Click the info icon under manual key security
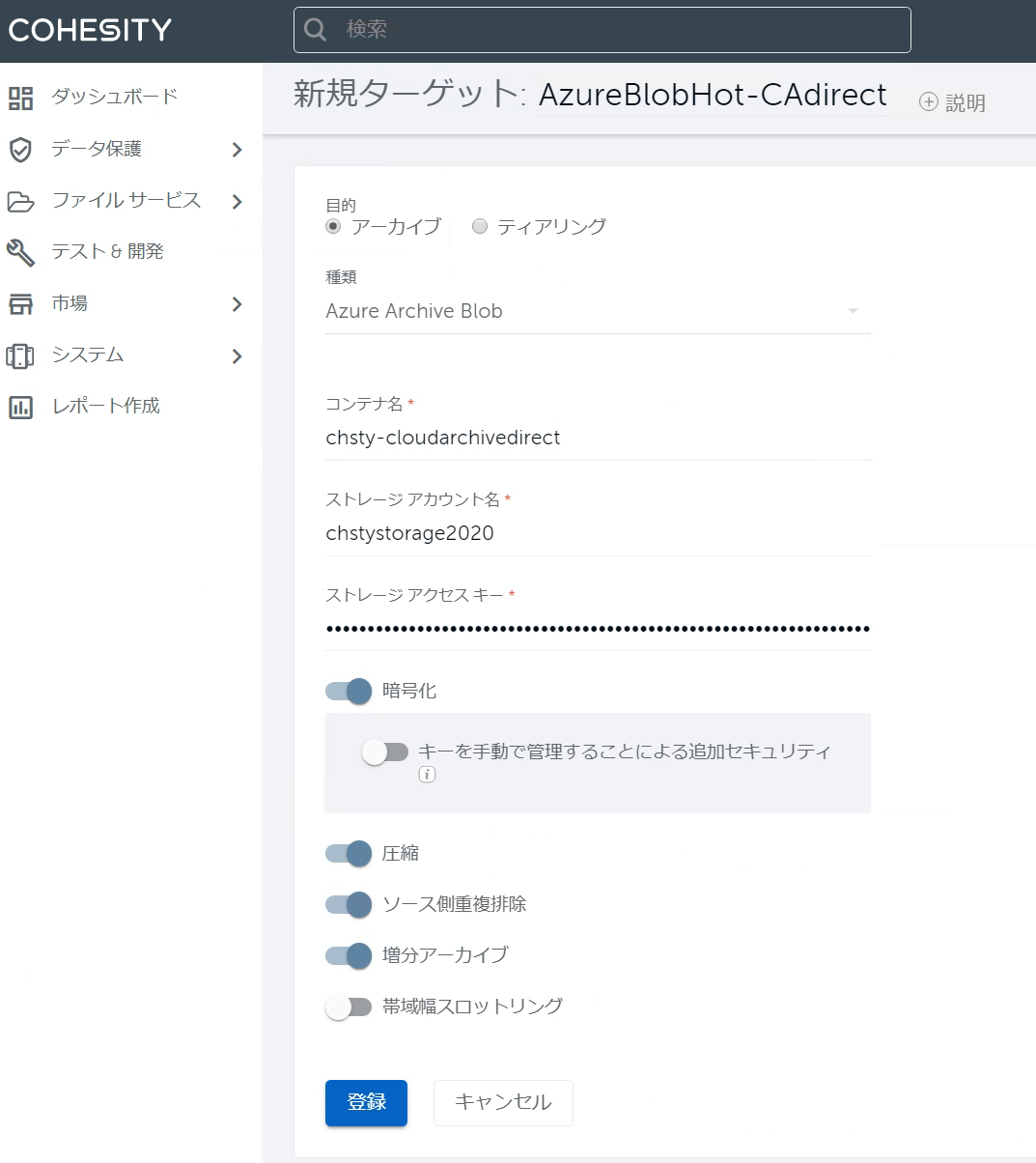 coord(427,775)
